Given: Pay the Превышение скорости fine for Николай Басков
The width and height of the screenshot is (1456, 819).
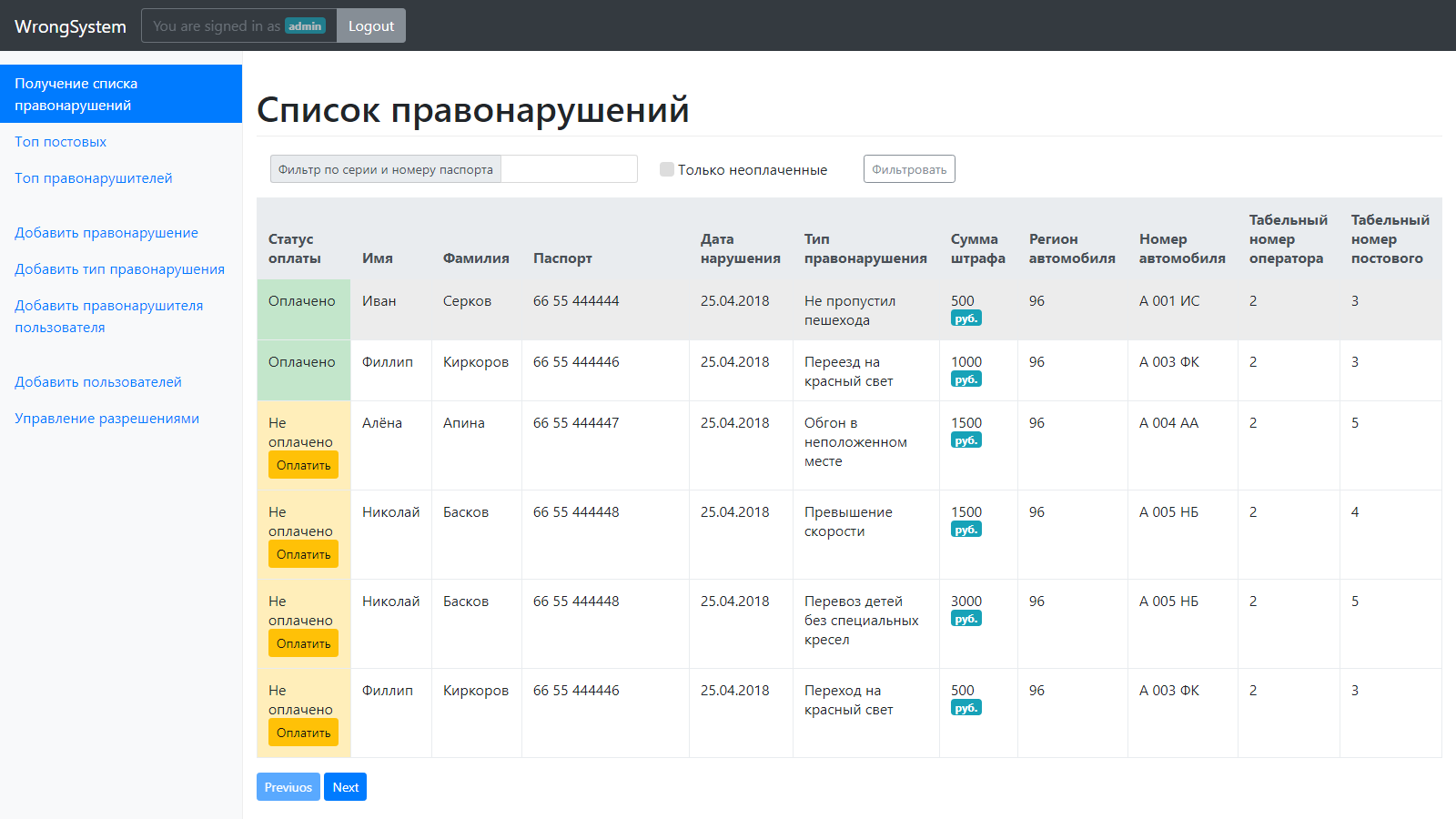Looking at the screenshot, I should coord(303,553).
